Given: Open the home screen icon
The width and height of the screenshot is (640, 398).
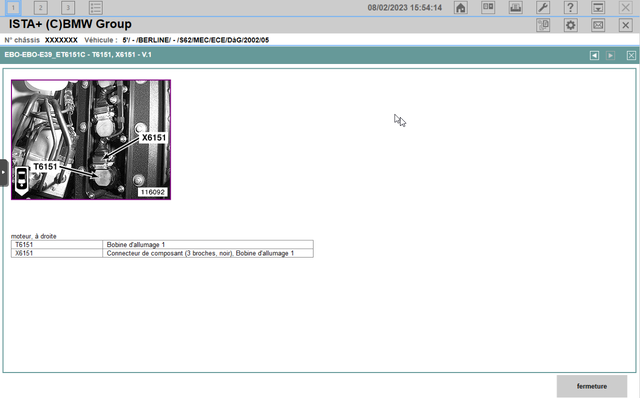Looking at the screenshot, I should [x=460, y=8].
